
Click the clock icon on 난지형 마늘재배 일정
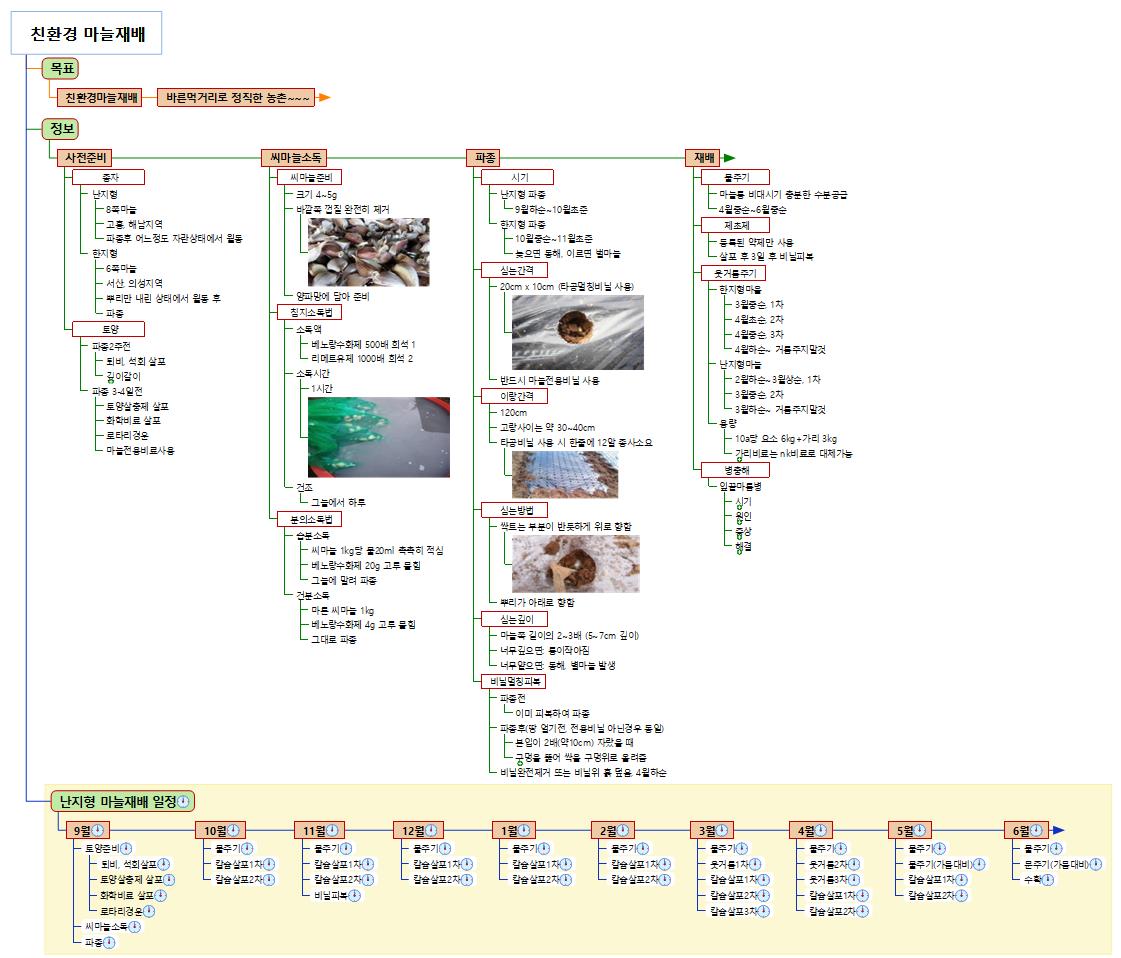click(185, 801)
